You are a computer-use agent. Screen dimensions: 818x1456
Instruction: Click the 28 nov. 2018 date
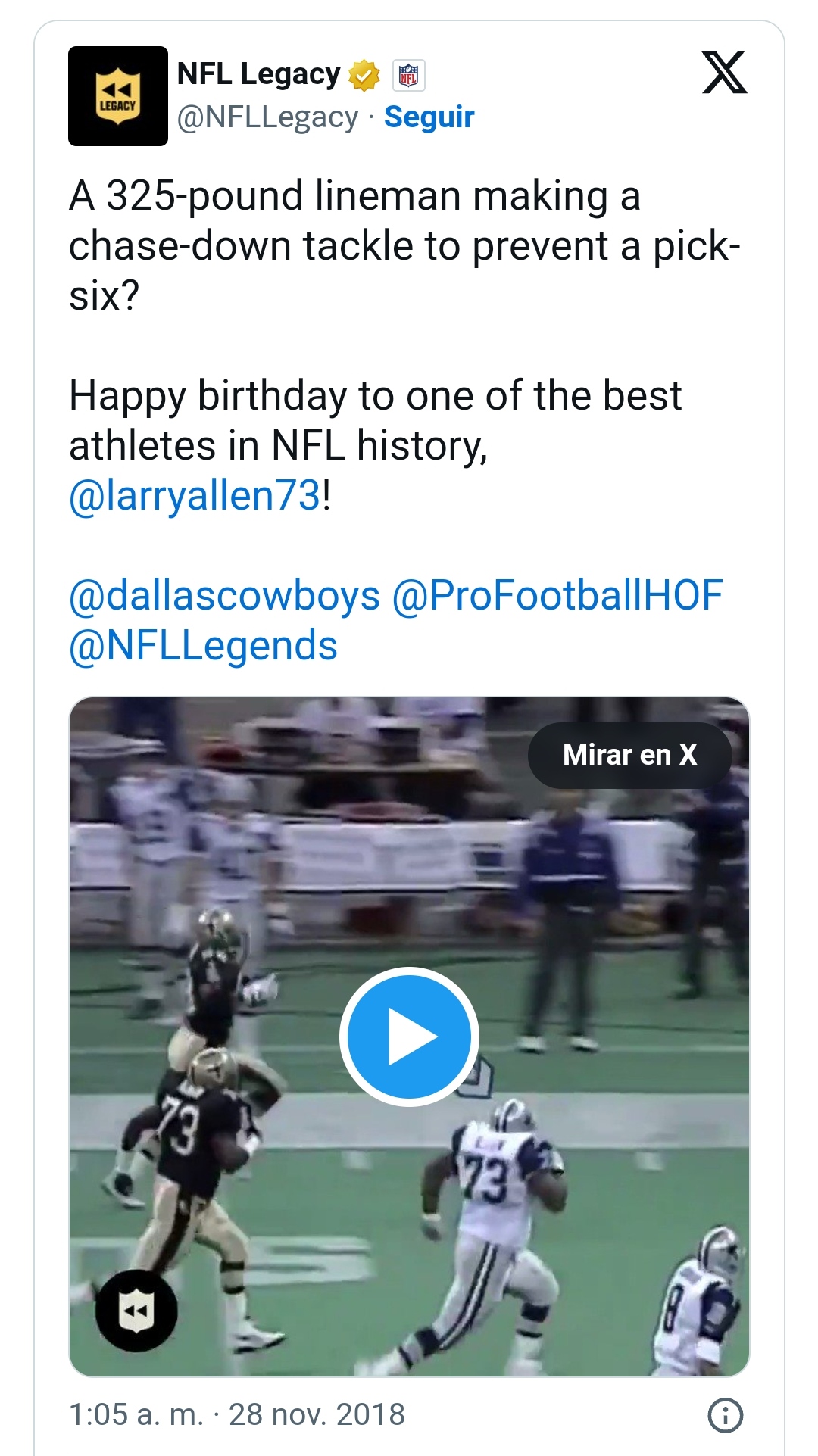[x=317, y=1414]
